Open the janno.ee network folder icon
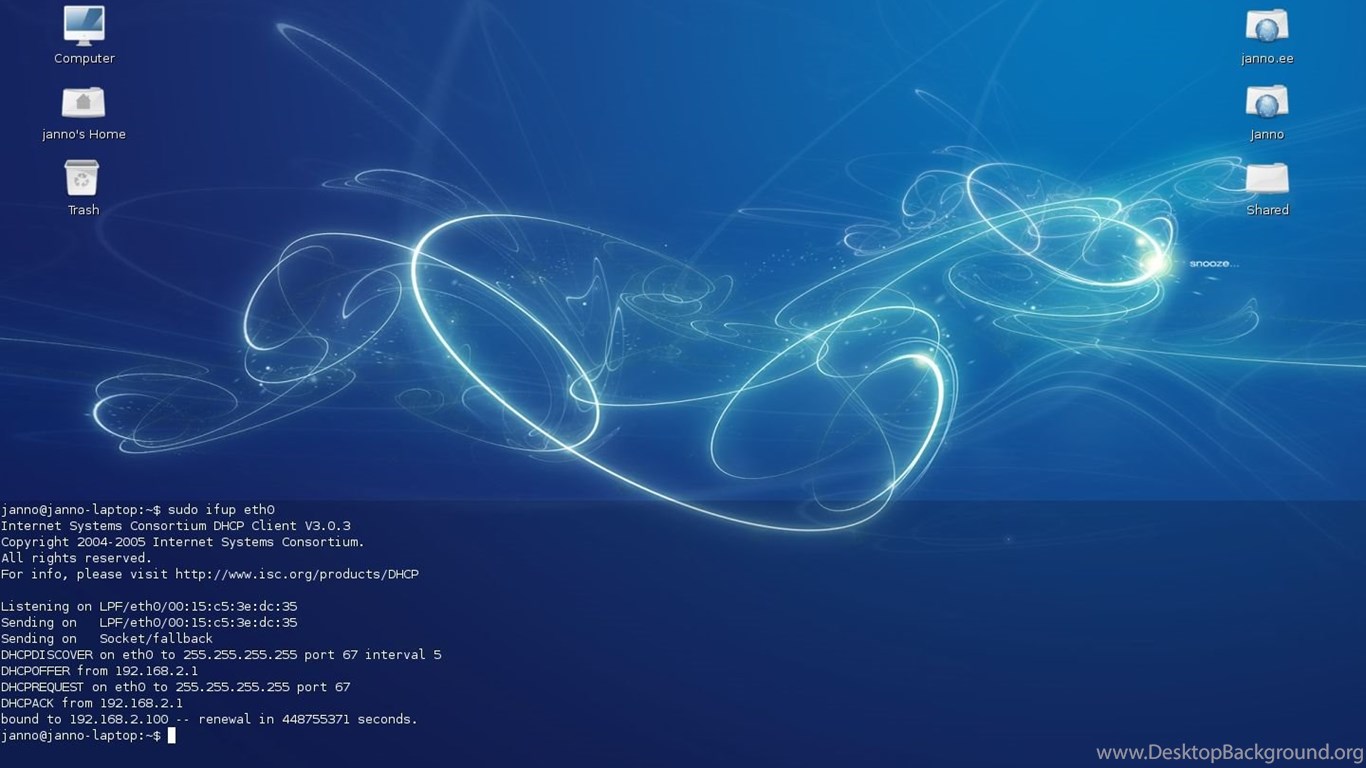 (1266, 26)
